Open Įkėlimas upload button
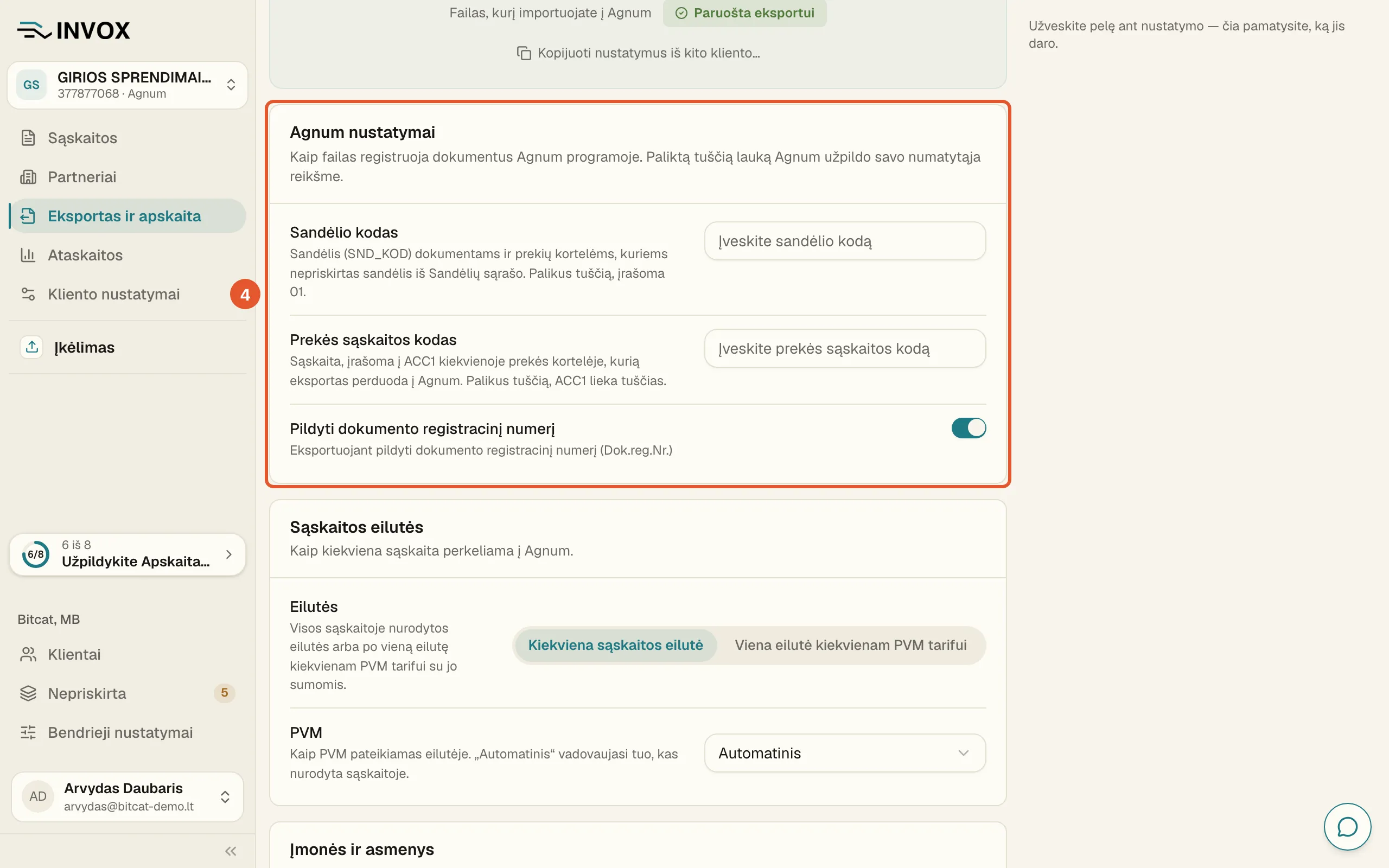Screen dimensions: 1389x868 point(128,347)
